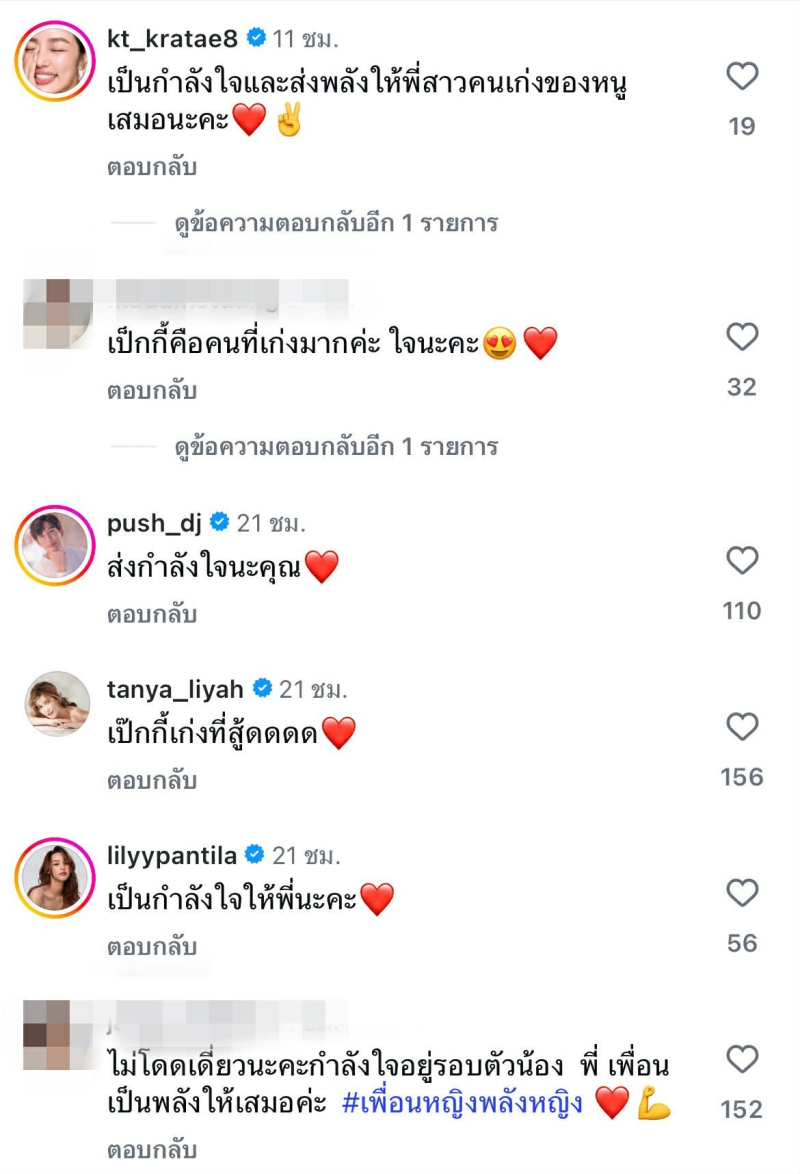Tap heart on tanya_liyah's comment
The height and width of the screenshot is (1174, 800).
pos(742,727)
